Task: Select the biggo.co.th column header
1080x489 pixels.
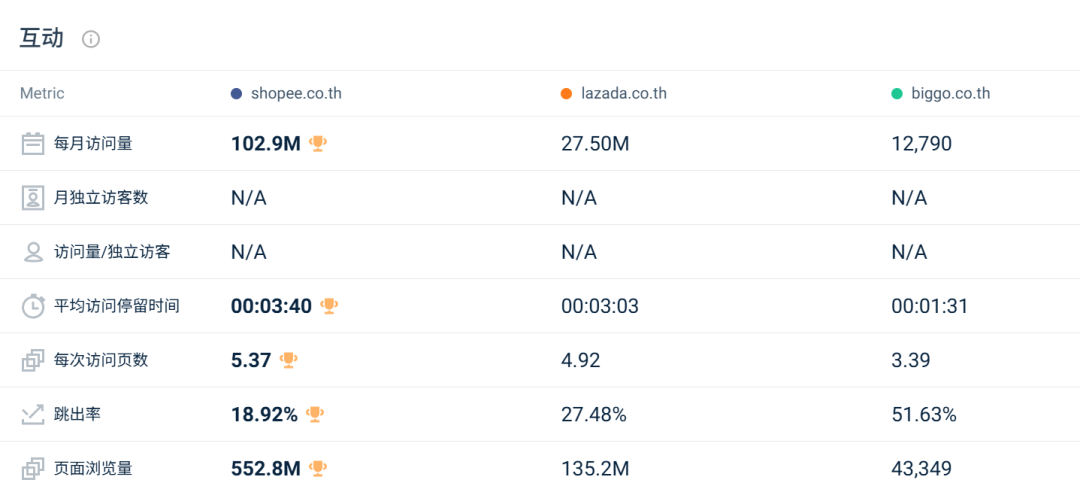Action: [x=951, y=94]
